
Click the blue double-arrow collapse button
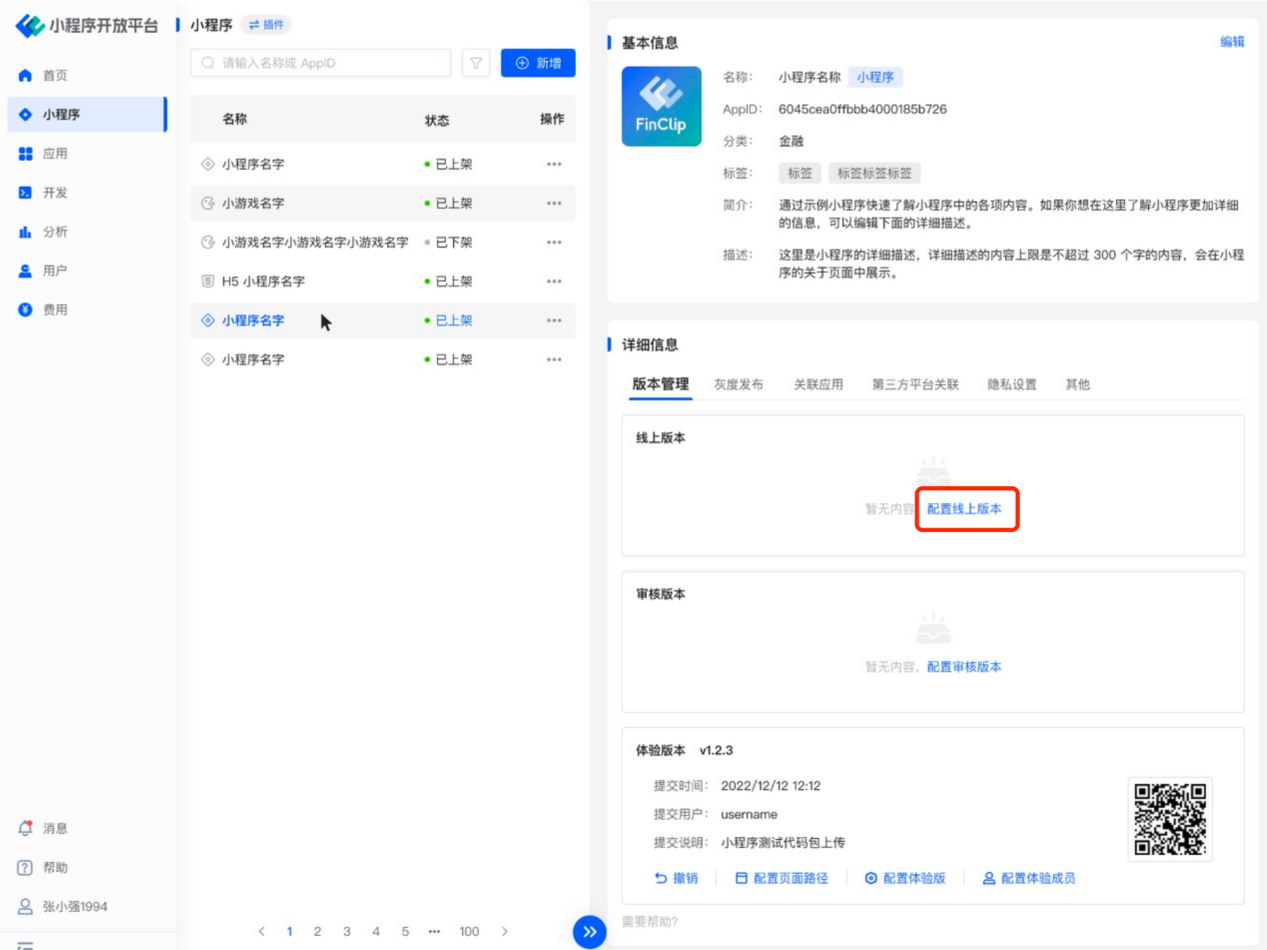(x=589, y=932)
